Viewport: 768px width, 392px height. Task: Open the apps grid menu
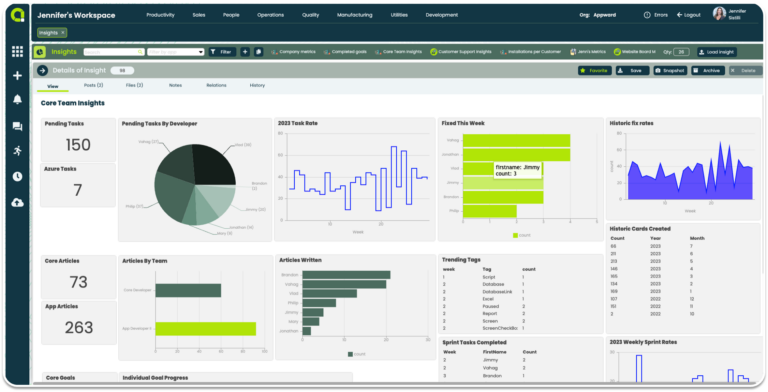point(18,51)
